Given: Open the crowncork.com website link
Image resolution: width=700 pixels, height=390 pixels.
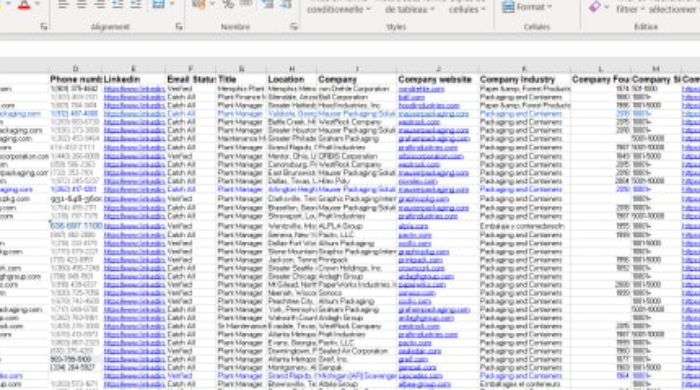Looking at the screenshot, I should [421, 269].
